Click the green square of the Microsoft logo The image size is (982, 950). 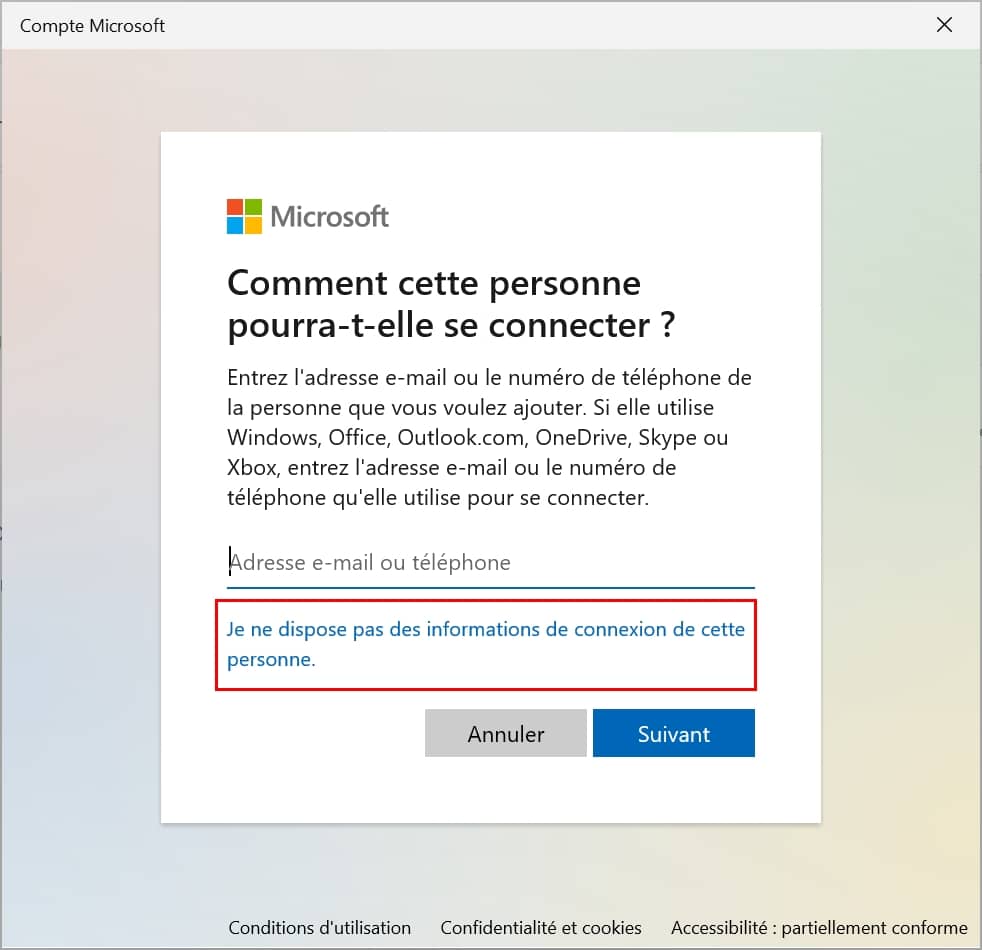coord(253,207)
